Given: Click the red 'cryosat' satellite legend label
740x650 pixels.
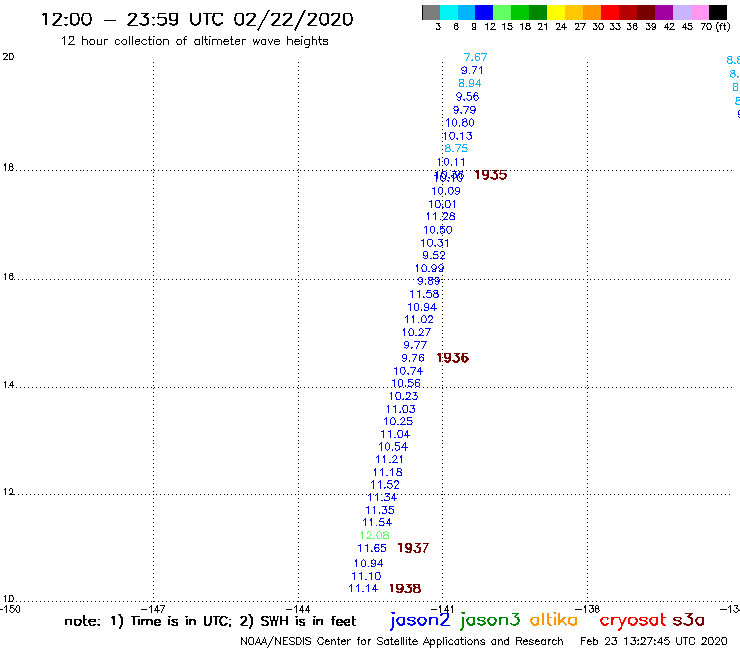Looking at the screenshot, I should click(632, 621).
